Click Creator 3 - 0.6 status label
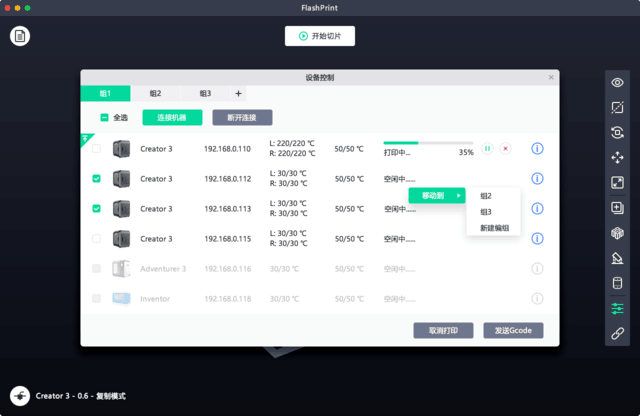Image resolution: width=640 pixels, height=416 pixels. point(80,396)
